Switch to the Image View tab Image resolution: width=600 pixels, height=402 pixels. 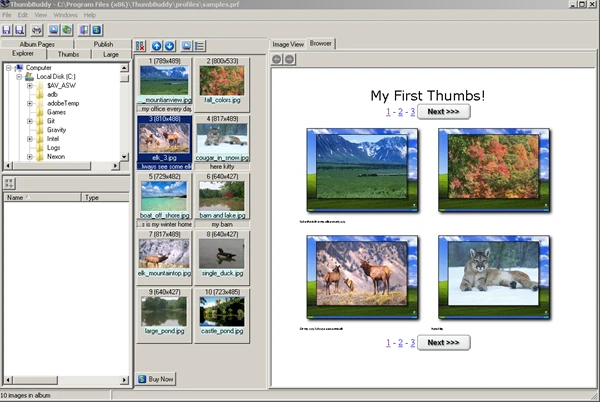point(288,44)
